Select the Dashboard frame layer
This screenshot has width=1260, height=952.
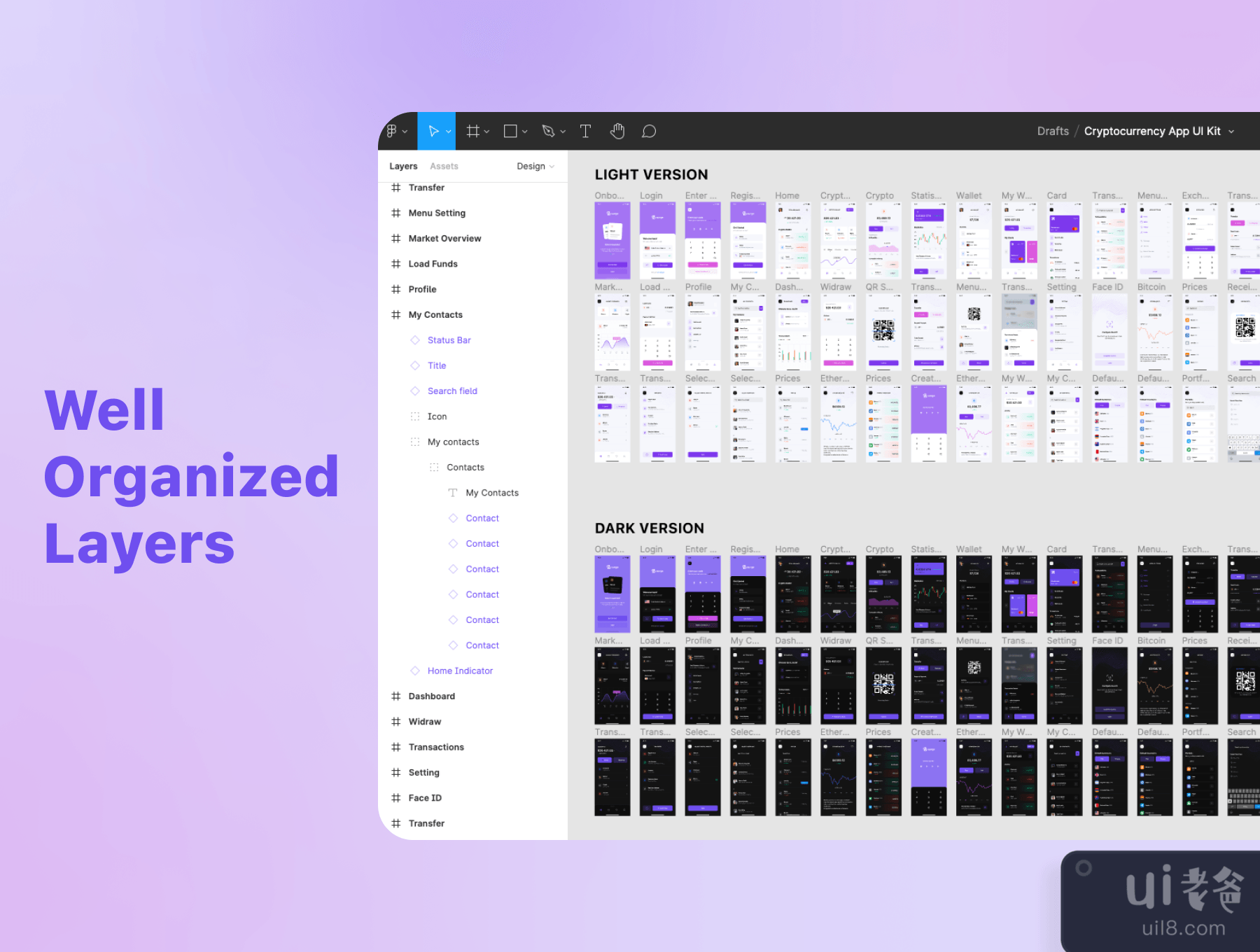click(x=431, y=696)
